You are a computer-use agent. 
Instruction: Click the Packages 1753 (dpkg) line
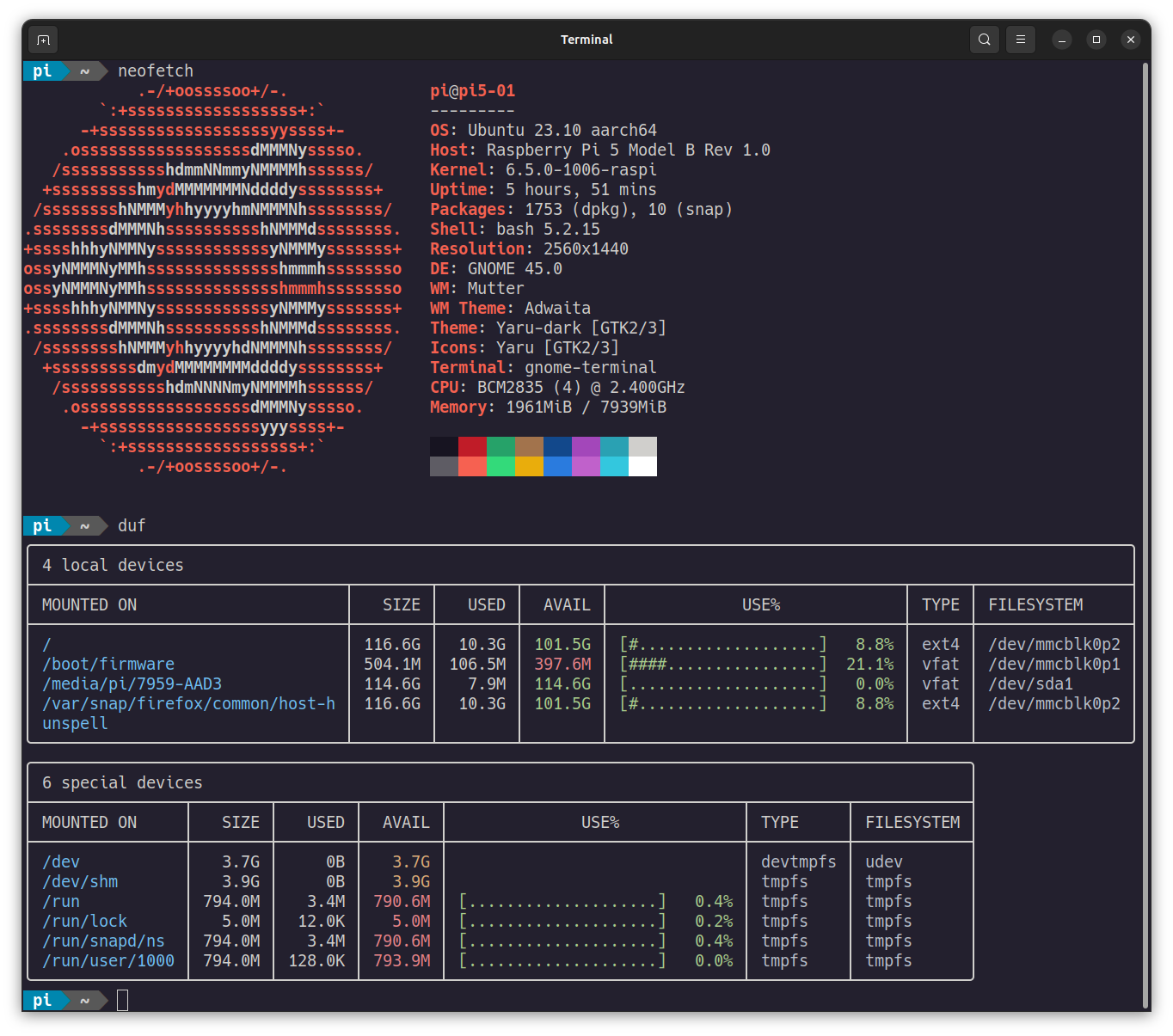(581, 209)
